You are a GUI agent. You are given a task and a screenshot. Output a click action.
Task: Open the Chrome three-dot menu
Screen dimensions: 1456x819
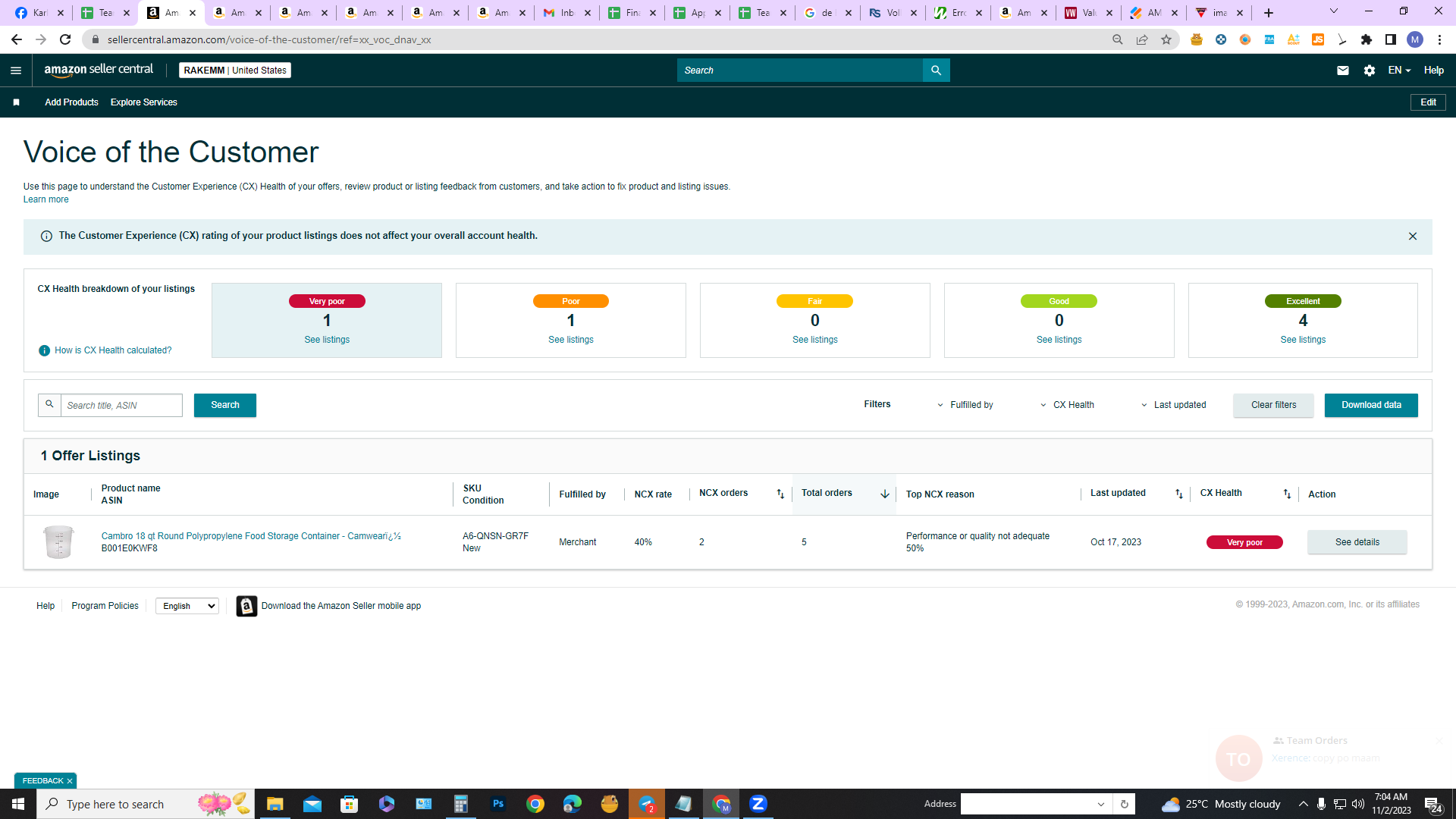[x=1440, y=39]
